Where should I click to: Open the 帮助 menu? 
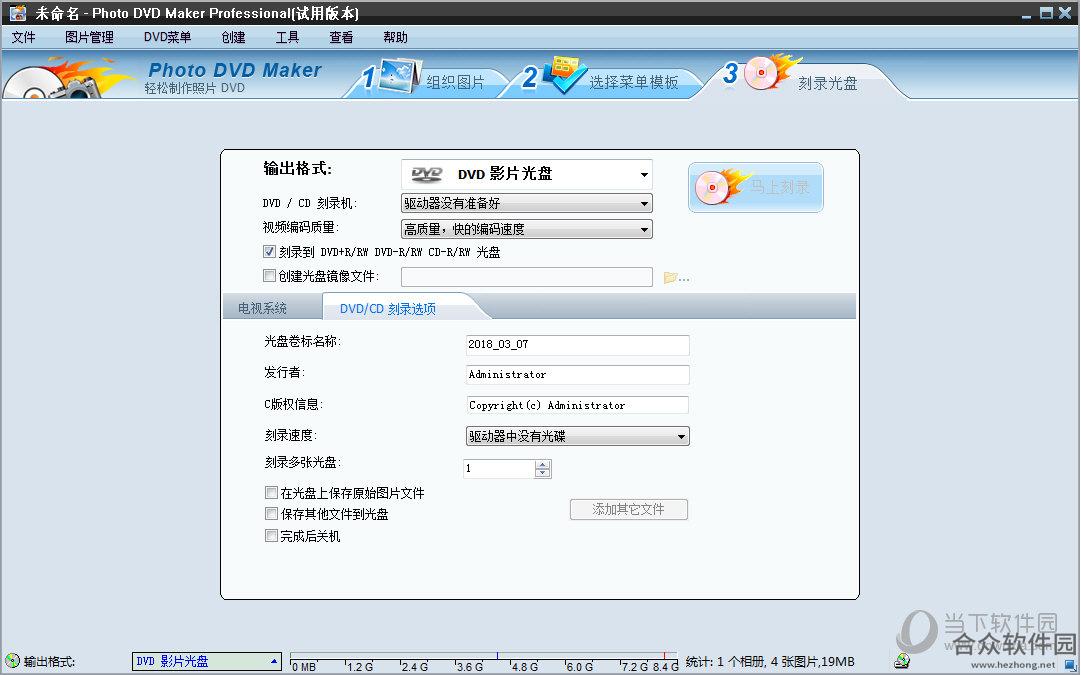pyautogui.click(x=395, y=37)
